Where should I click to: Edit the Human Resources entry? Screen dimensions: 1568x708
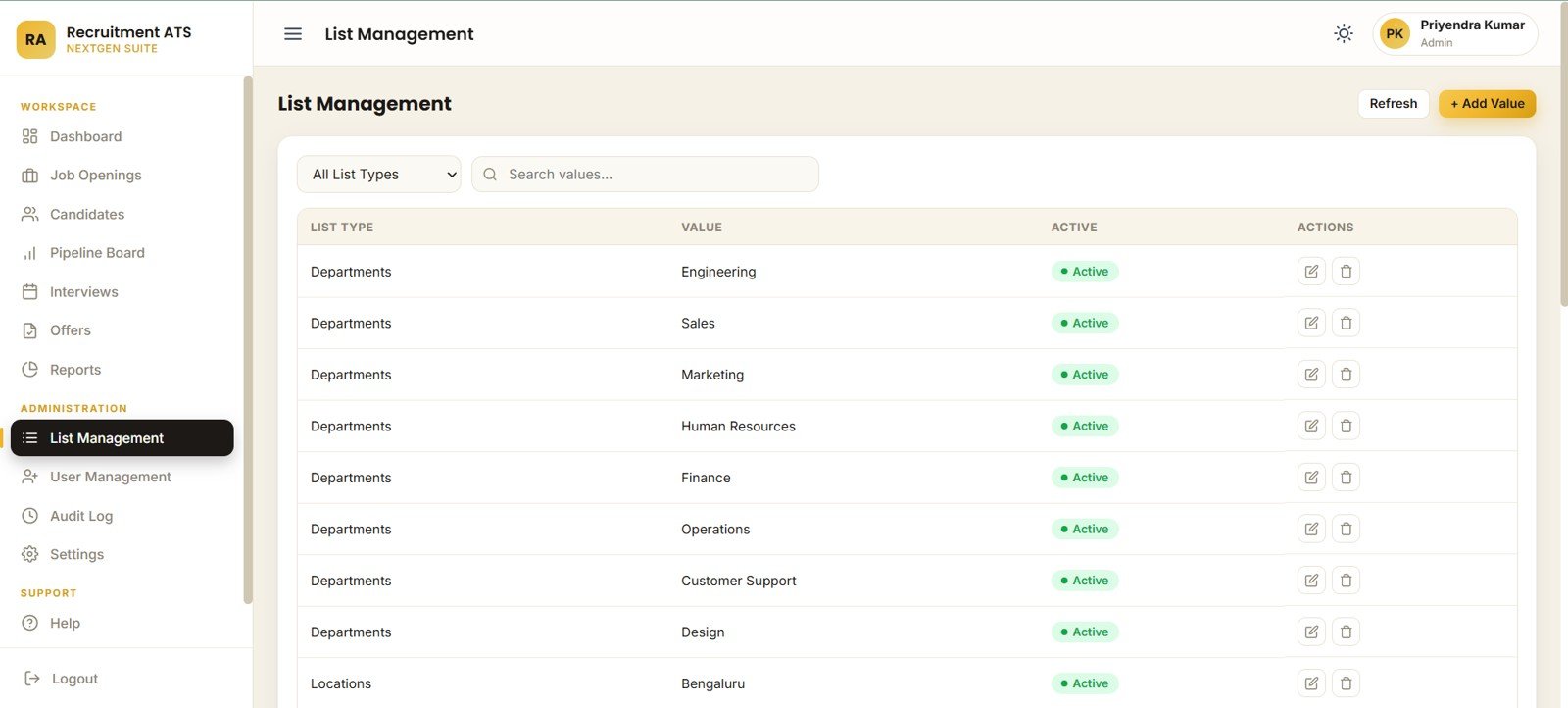(x=1311, y=426)
